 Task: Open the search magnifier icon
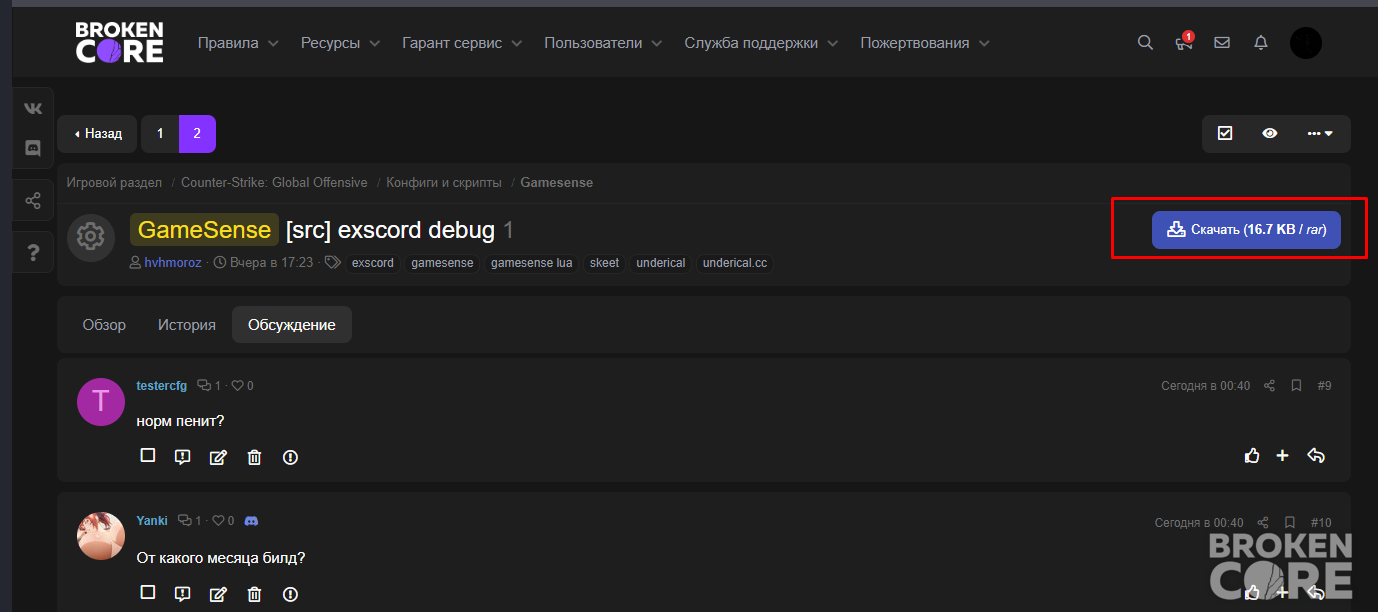pyautogui.click(x=1145, y=43)
